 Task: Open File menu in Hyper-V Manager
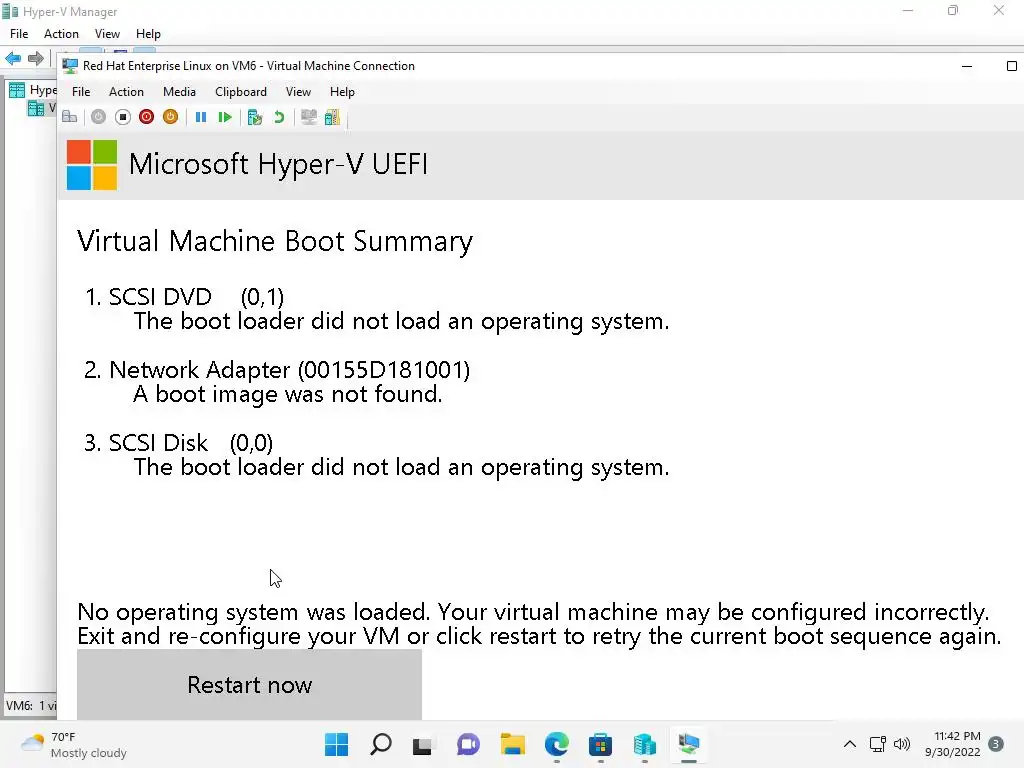coord(19,34)
